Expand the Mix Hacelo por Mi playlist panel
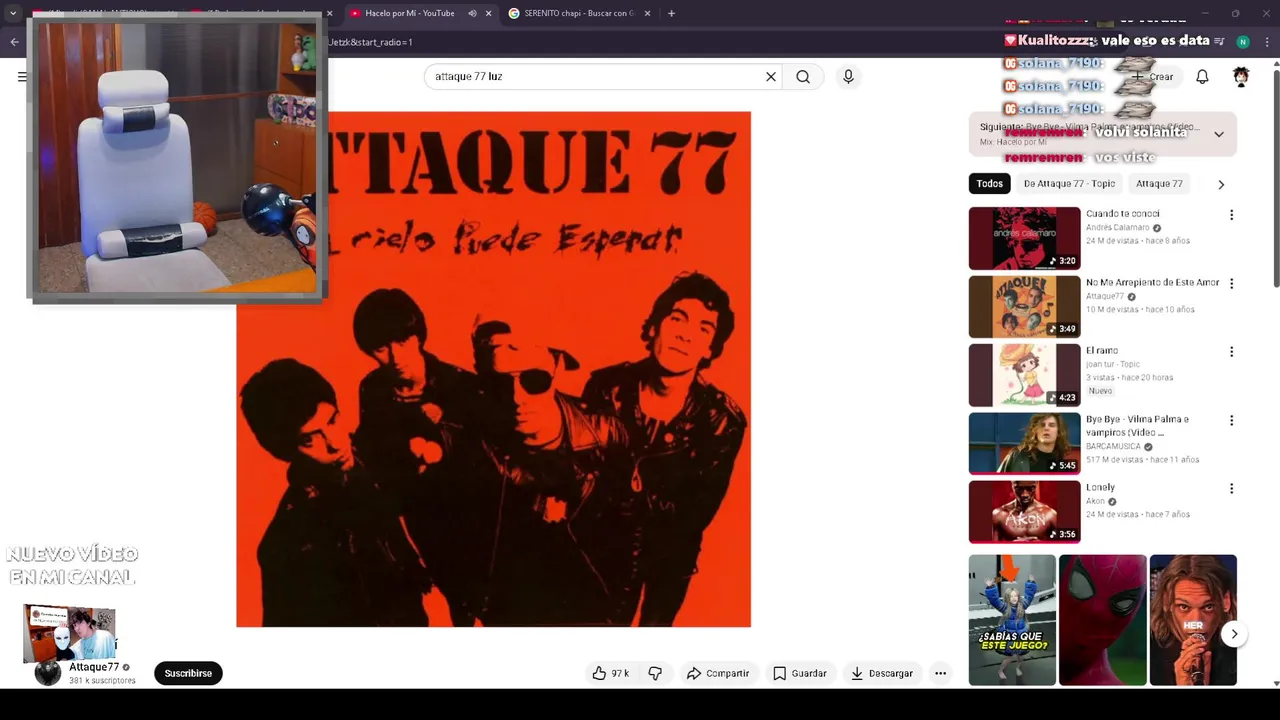The height and width of the screenshot is (720, 1280). pyautogui.click(x=1218, y=134)
